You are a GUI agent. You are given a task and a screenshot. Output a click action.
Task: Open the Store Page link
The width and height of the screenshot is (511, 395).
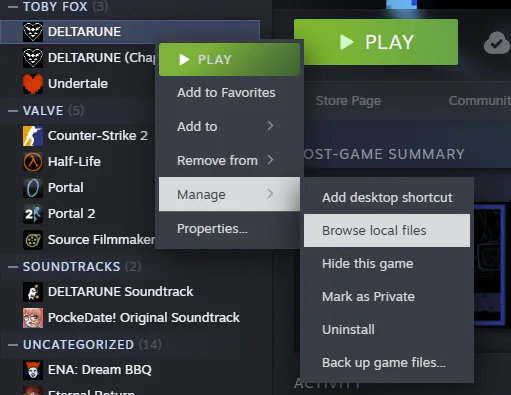[x=348, y=101]
